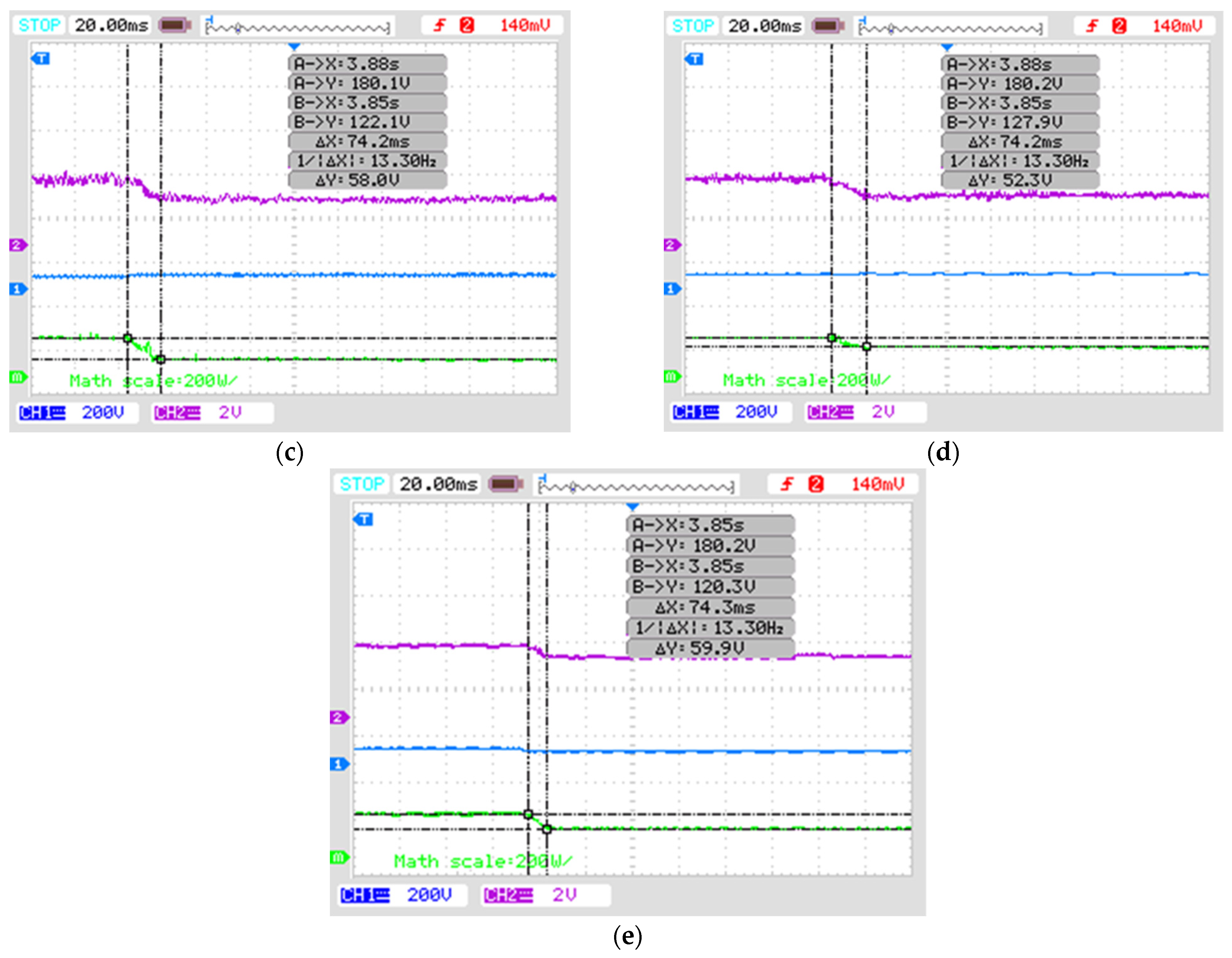The width and height of the screenshot is (1232, 958).
Task: Click the channel 2 ground marker in panel (c)
Action: (17, 245)
